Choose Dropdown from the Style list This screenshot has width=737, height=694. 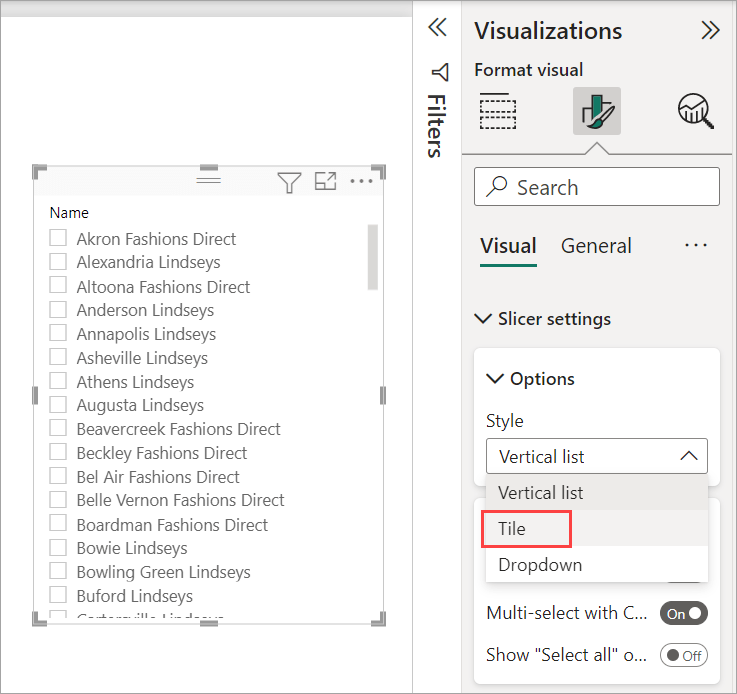click(540, 565)
